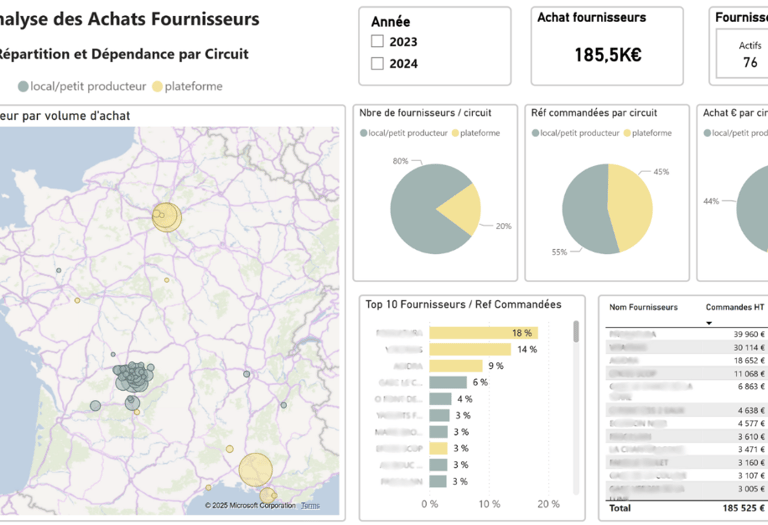Click the largest yellow bubble on southern coast

pos(256,470)
